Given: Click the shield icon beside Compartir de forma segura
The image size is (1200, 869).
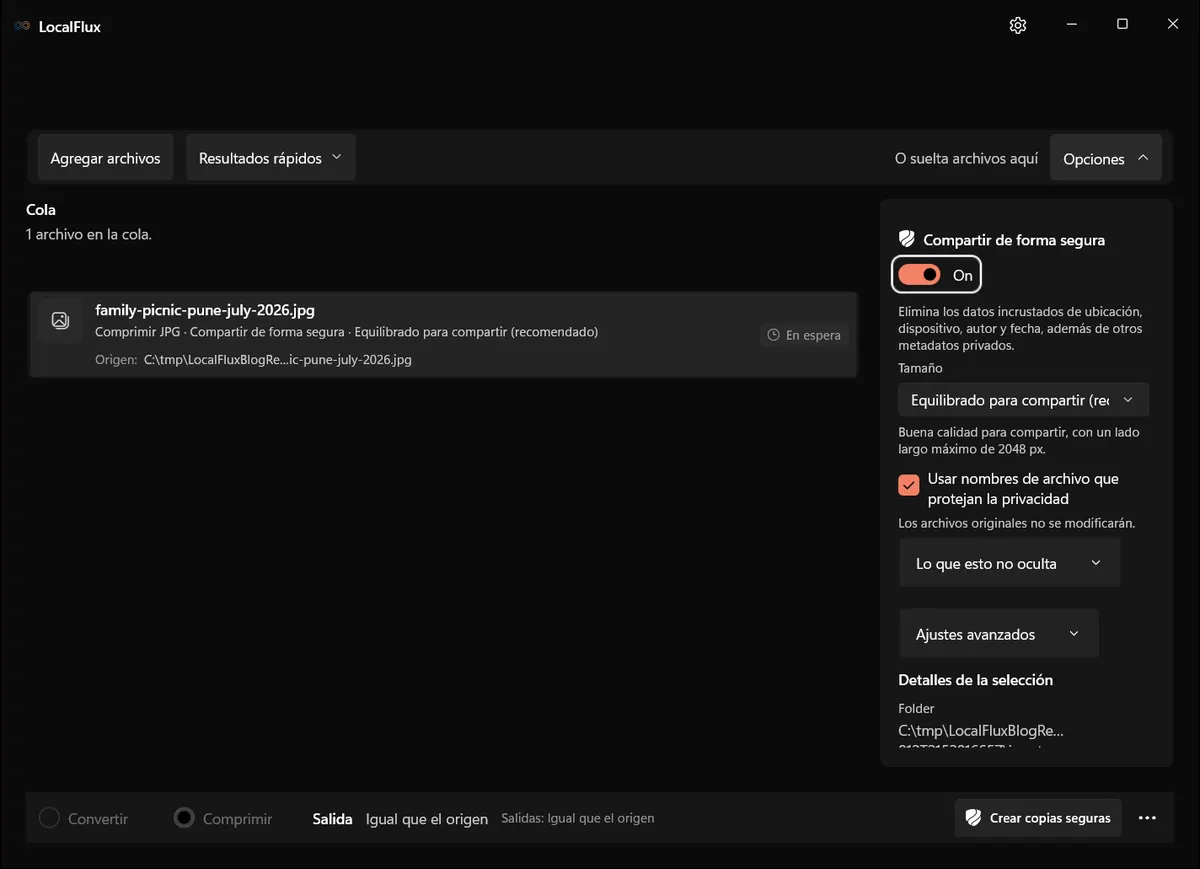Looking at the screenshot, I should (x=907, y=239).
